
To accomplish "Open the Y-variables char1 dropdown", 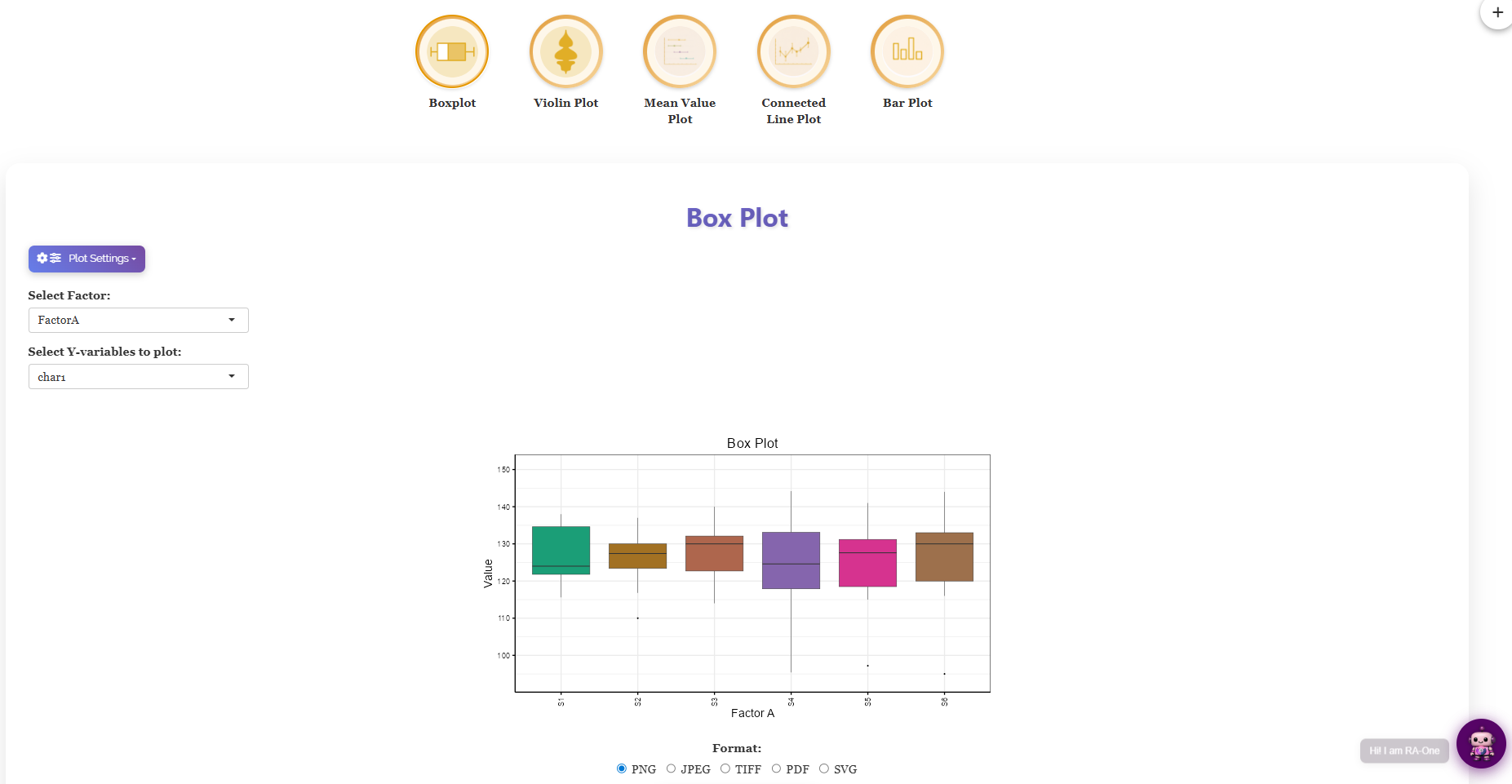I will tap(139, 376).
